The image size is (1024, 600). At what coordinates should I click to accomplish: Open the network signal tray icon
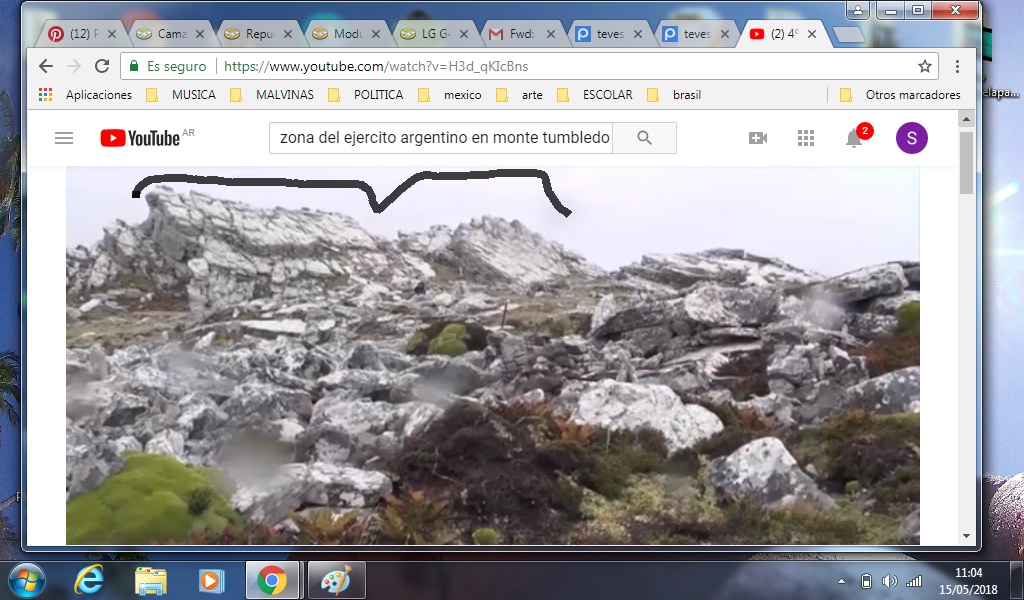click(x=914, y=581)
